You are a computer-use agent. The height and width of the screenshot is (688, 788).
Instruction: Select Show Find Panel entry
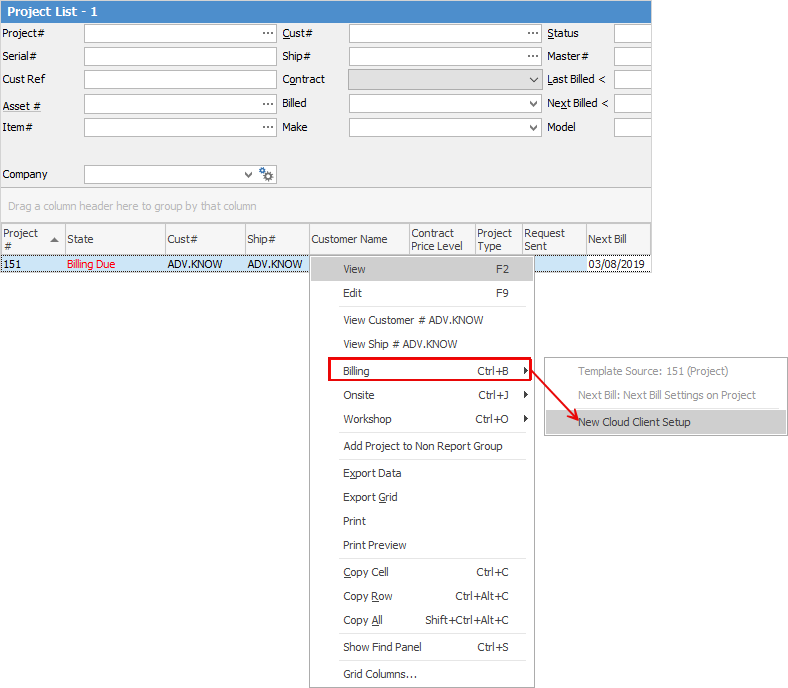pos(422,647)
